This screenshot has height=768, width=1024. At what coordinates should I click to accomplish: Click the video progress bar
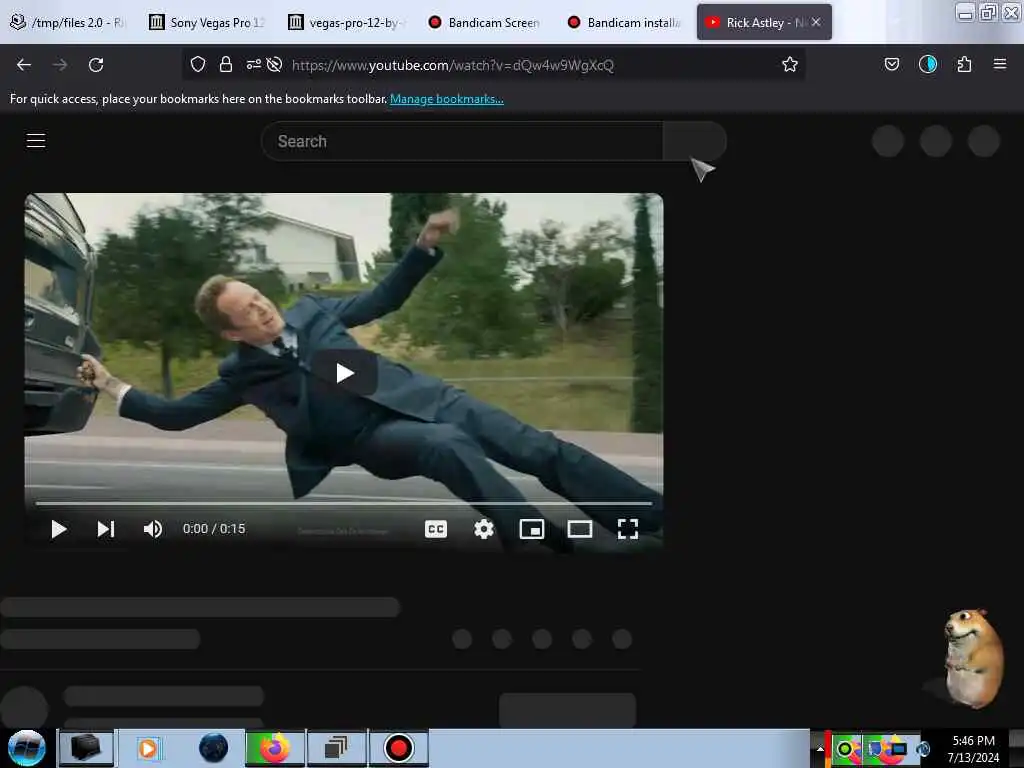(344, 504)
